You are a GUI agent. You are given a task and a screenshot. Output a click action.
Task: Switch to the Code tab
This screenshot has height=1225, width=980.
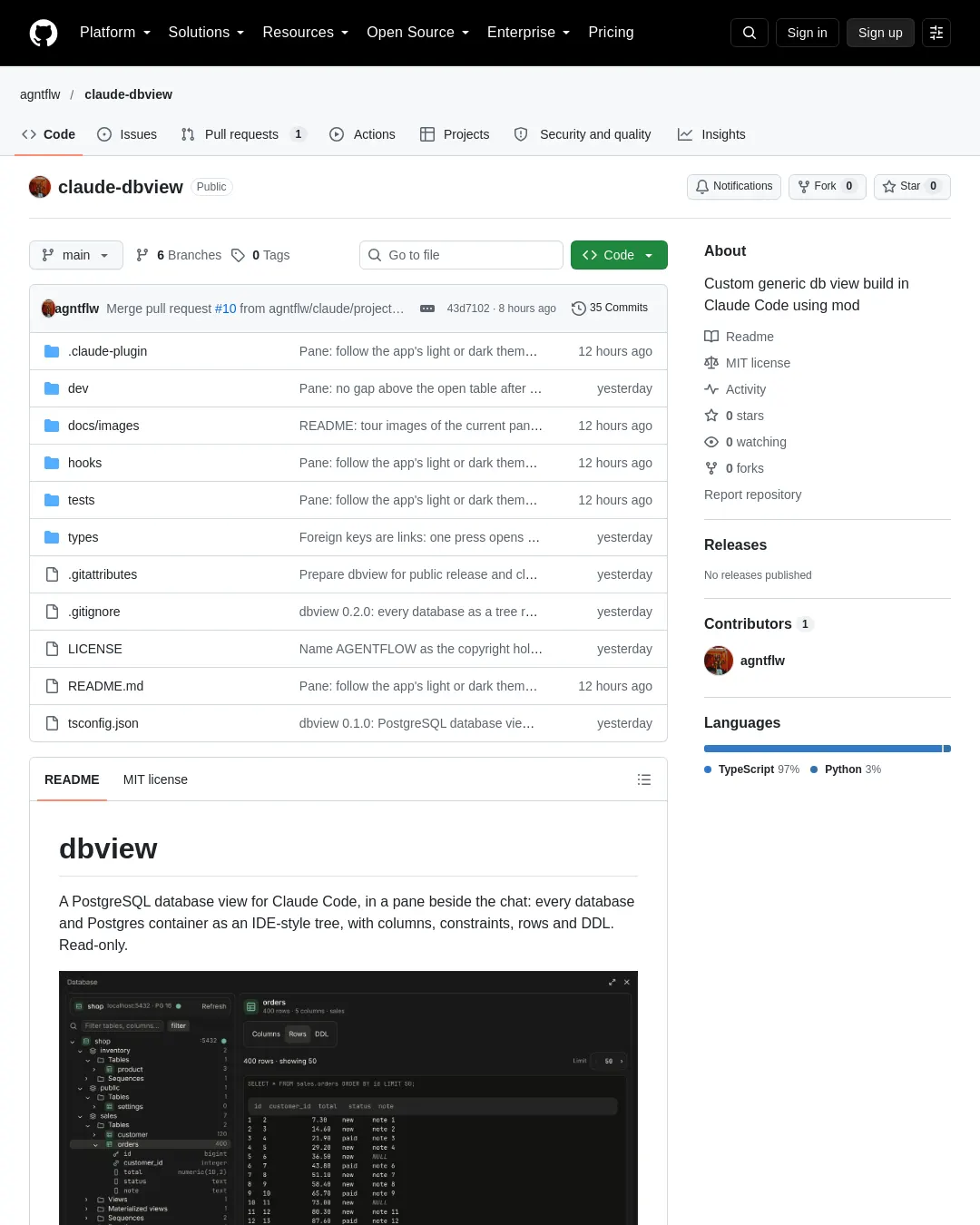tap(49, 134)
